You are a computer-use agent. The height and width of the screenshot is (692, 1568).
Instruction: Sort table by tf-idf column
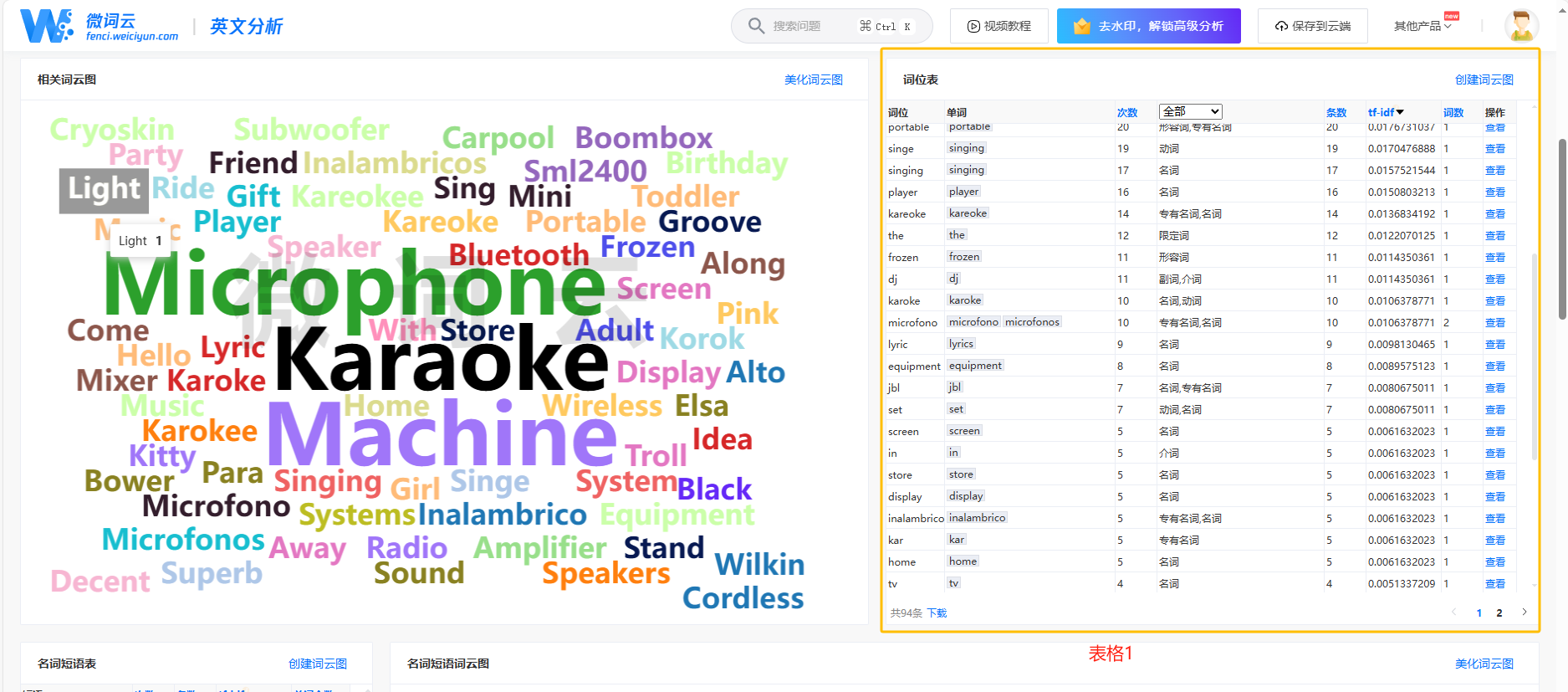(x=1386, y=112)
